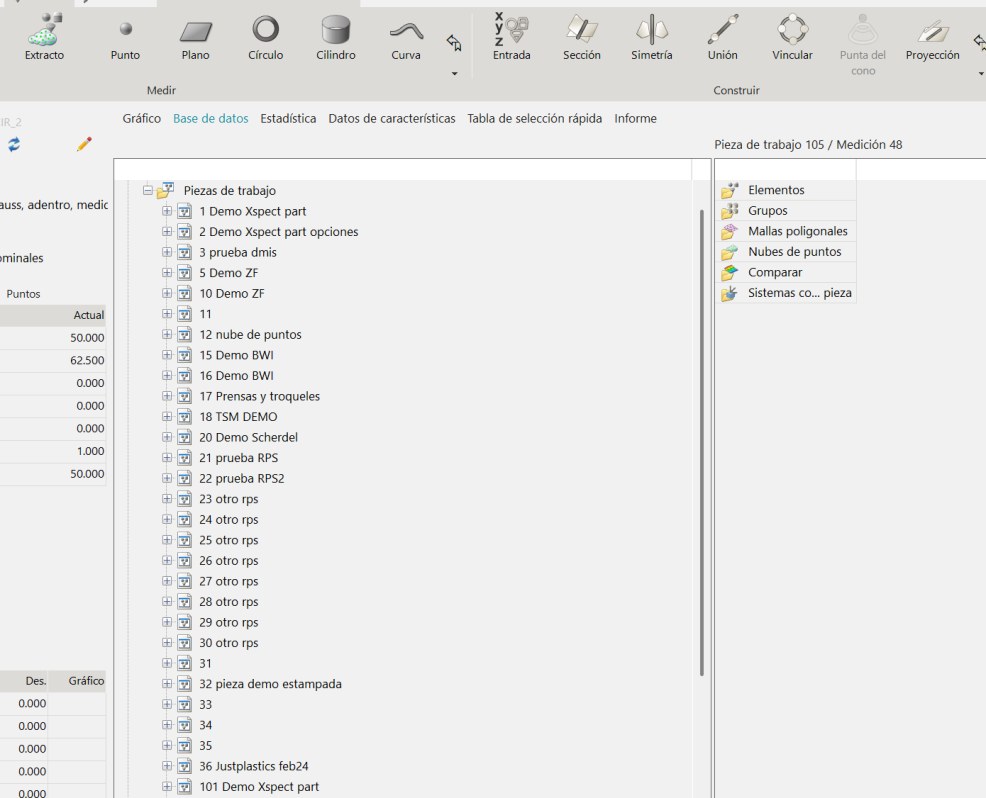
Task: Click the 1.000 actual value cell
Action: 90,451
